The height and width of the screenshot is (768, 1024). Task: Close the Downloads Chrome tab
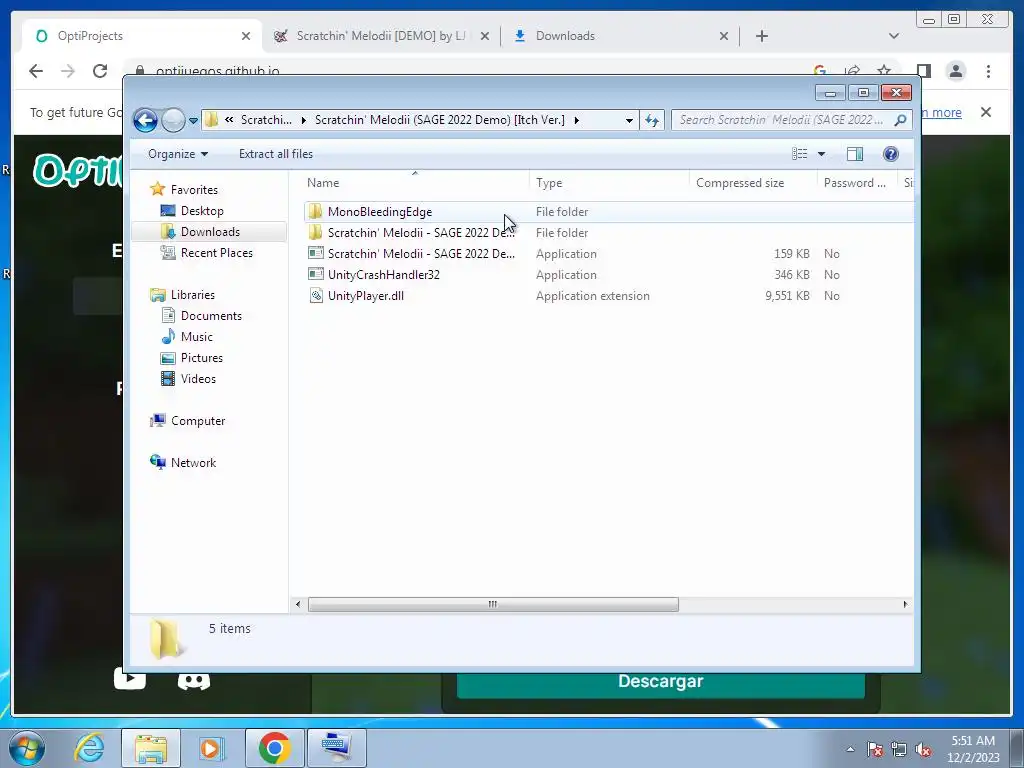coord(724,36)
